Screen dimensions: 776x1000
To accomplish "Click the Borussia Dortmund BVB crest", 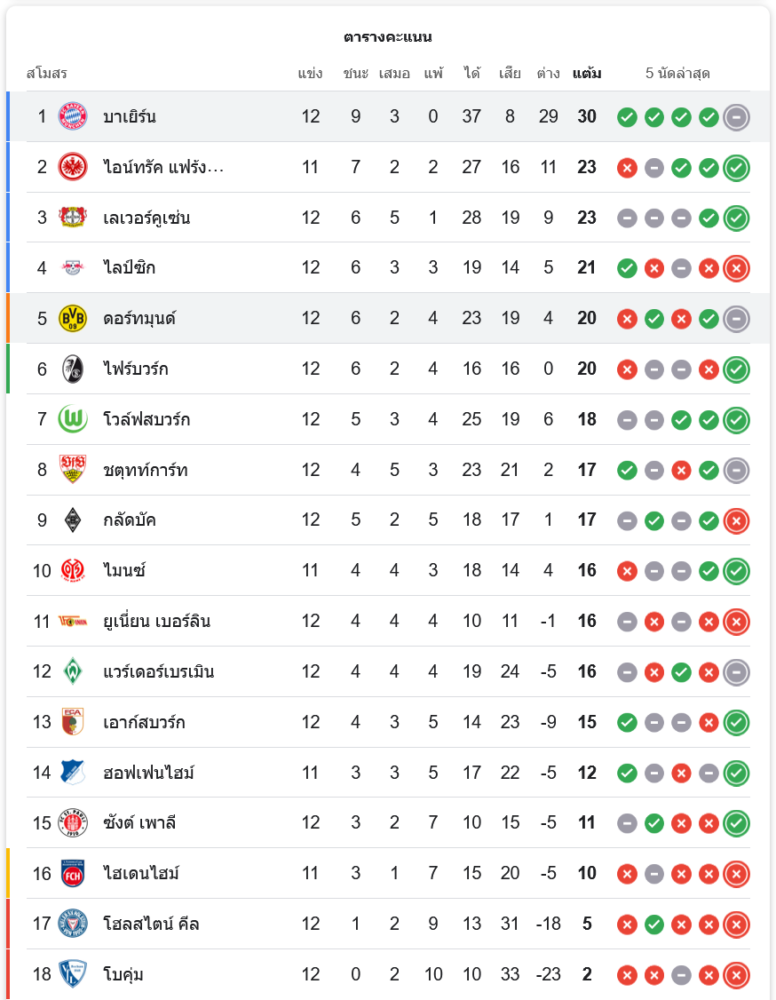I will [x=73, y=318].
